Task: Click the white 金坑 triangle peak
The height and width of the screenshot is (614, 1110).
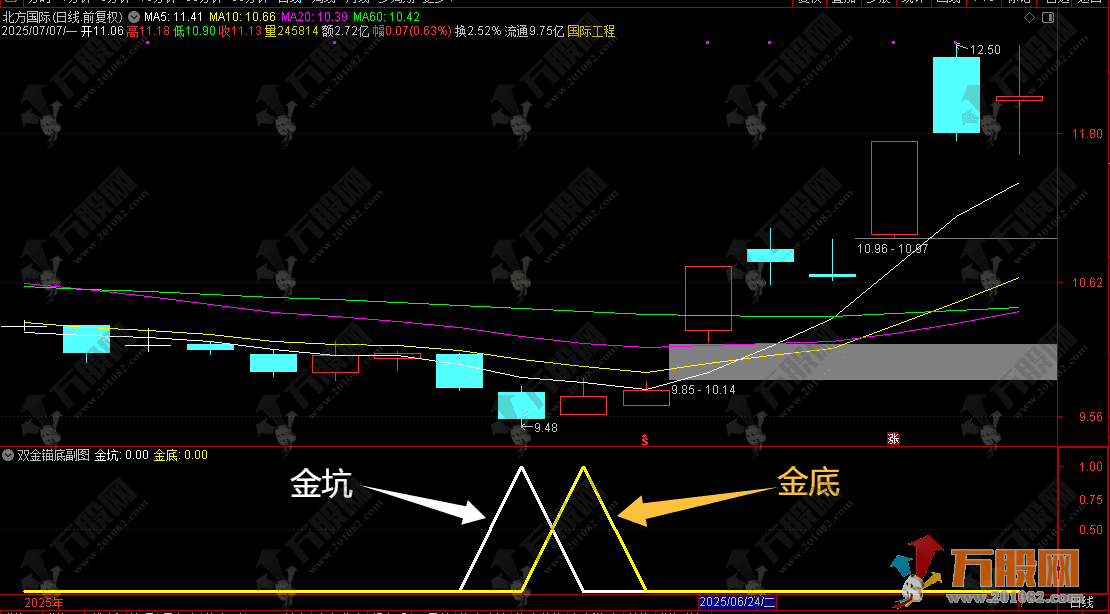Action: [x=522, y=468]
